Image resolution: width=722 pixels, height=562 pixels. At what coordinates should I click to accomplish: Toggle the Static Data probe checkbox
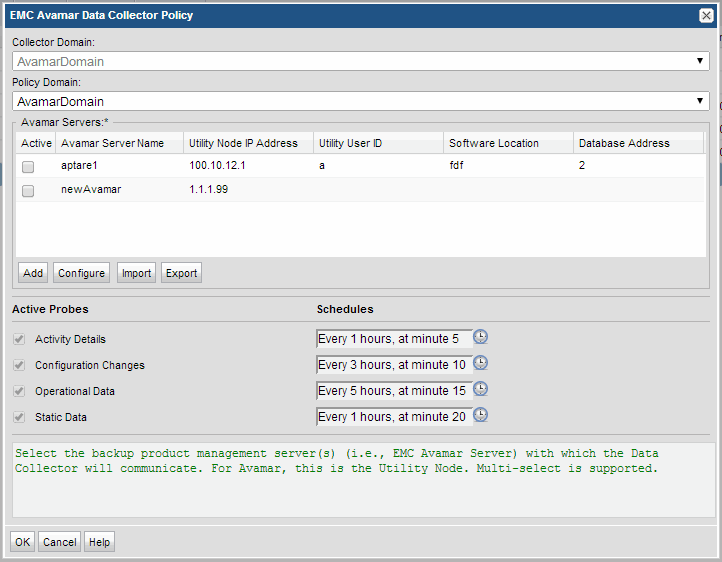click(x=18, y=417)
